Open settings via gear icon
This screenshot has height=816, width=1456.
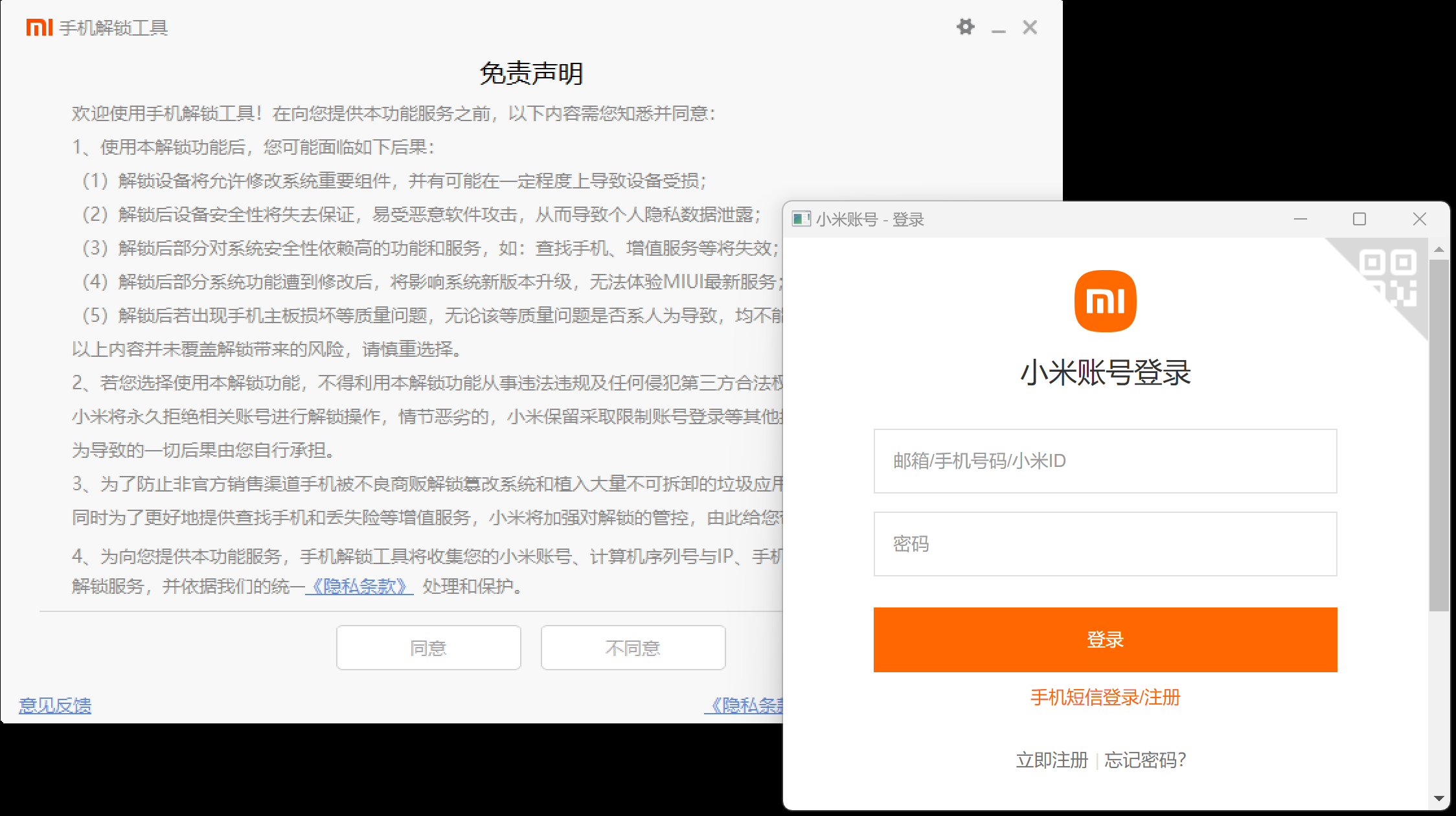coord(965,27)
